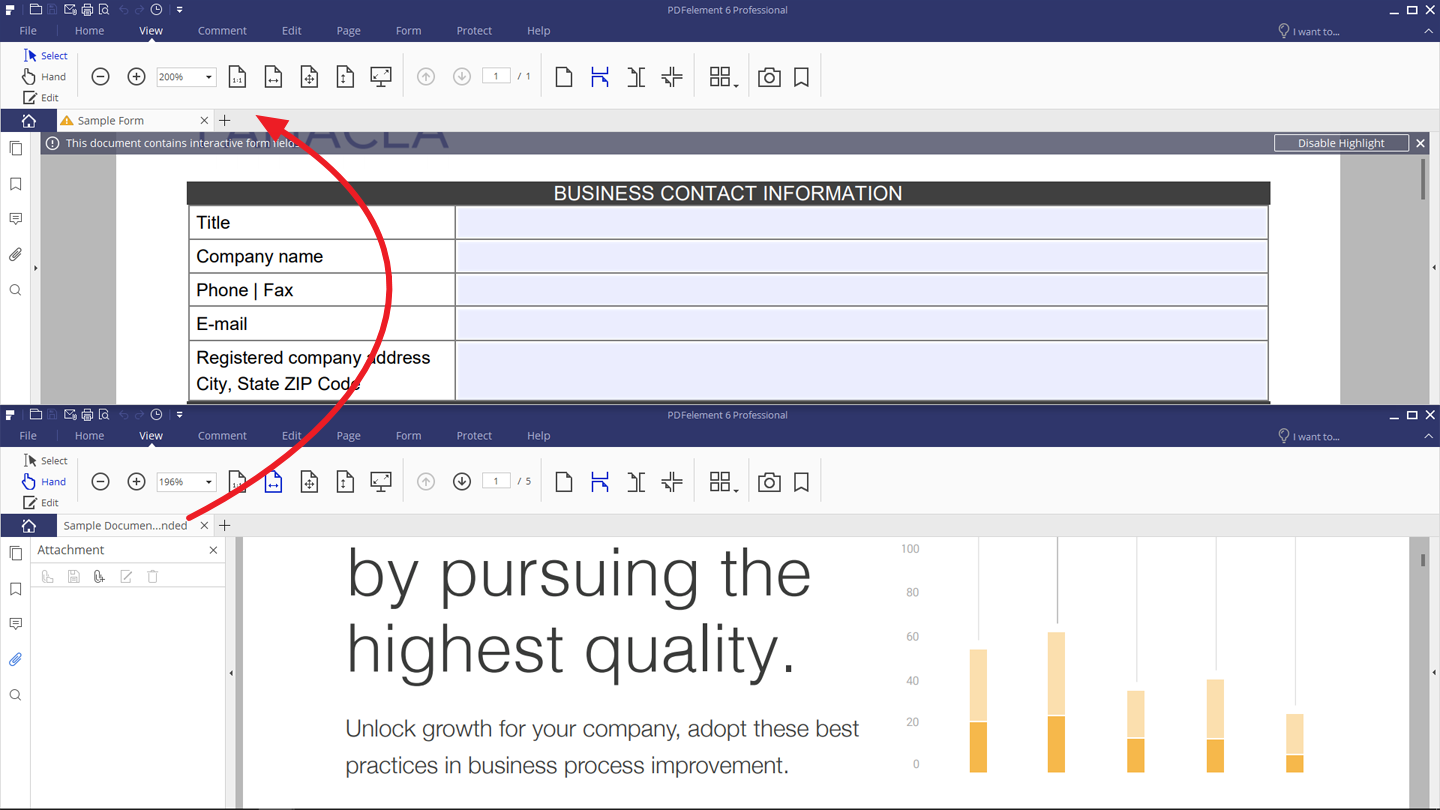1440x810 pixels.
Task: Open Attachments panel in top window sidebar
Action: pos(15,255)
